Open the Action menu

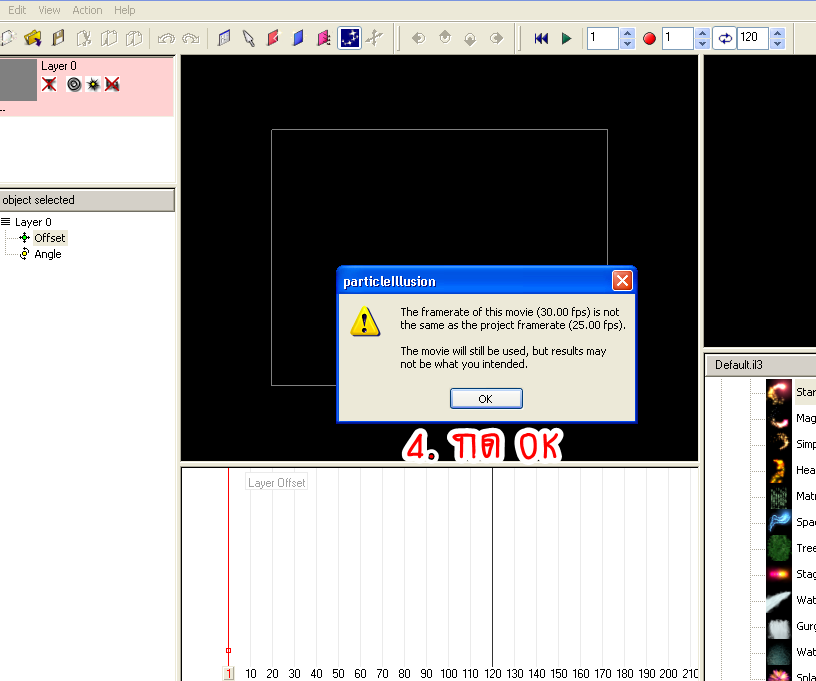point(87,10)
